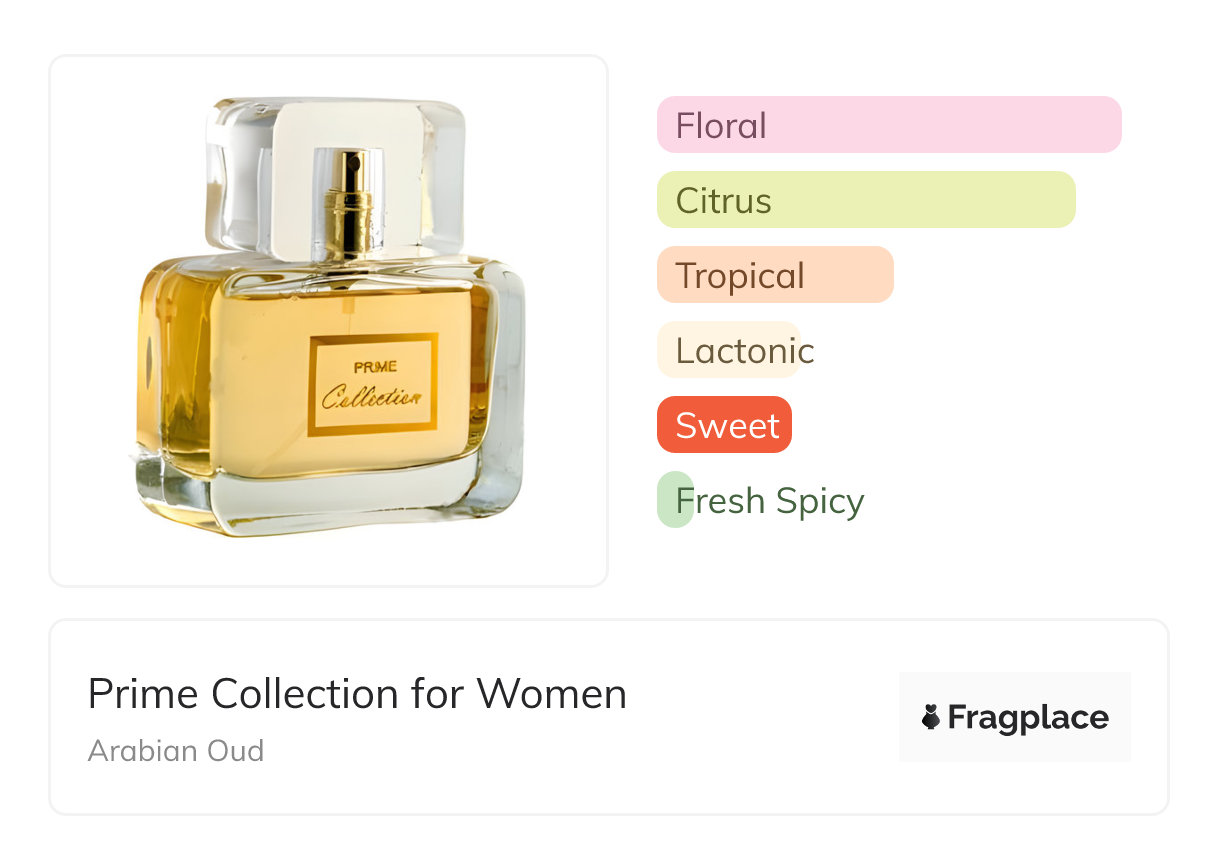Open the Arabian Oud brand link
The height and width of the screenshot is (864, 1218).
[176, 750]
